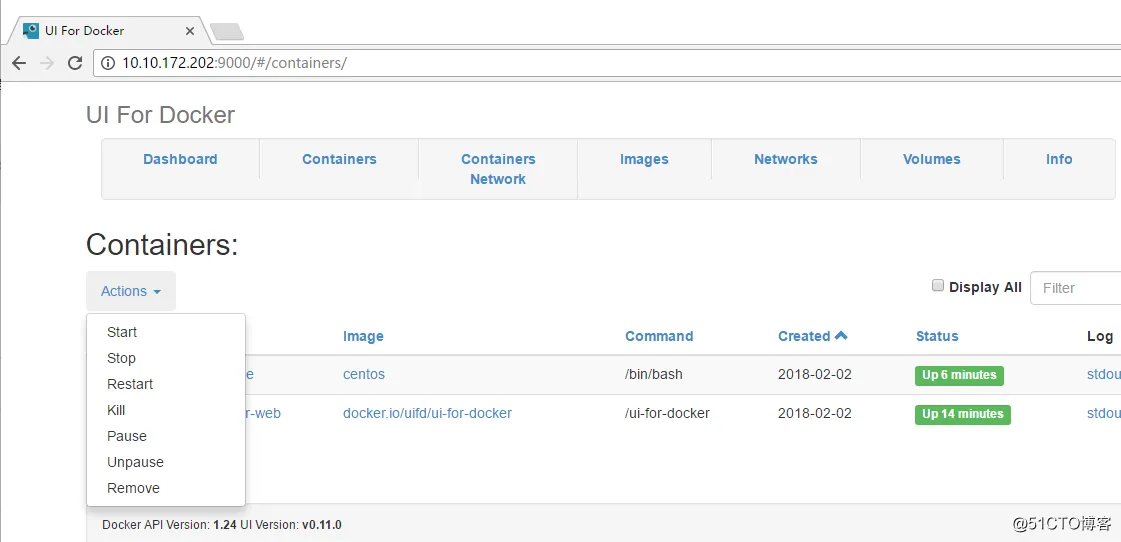Click the UI Version v0.11.0 footer text
Image resolution: width=1121 pixels, height=542 pixels.
(x=291, y=525)
